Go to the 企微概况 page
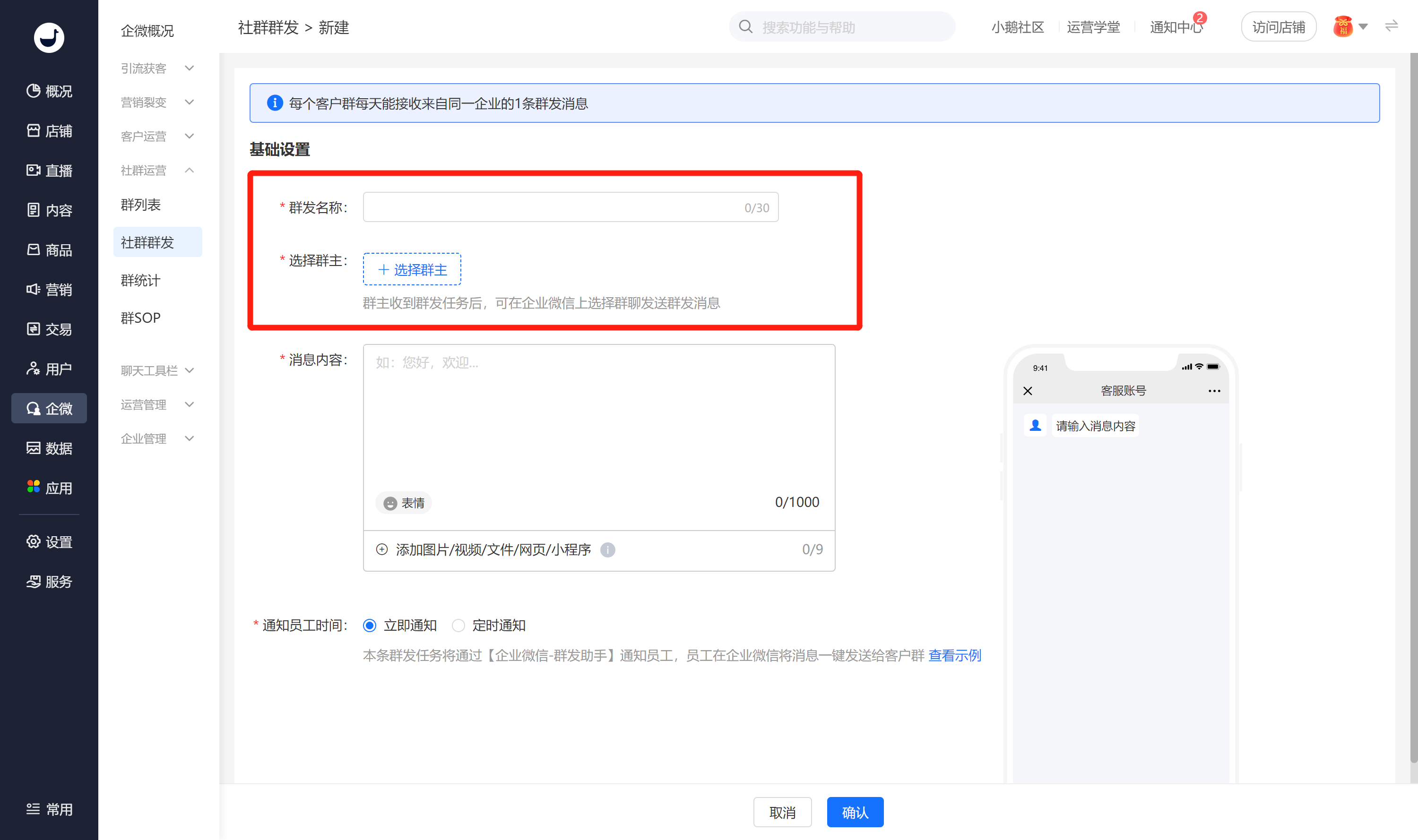The image size is (1418, 840). [147, 31]
